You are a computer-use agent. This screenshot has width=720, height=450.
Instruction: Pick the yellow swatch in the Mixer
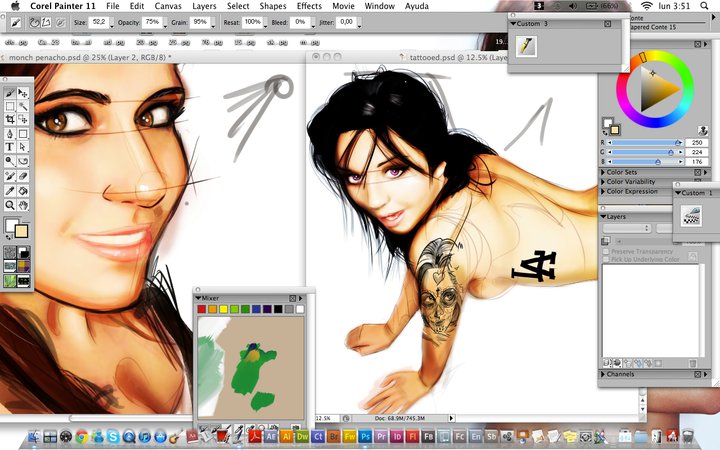click(x=224, y=309)
